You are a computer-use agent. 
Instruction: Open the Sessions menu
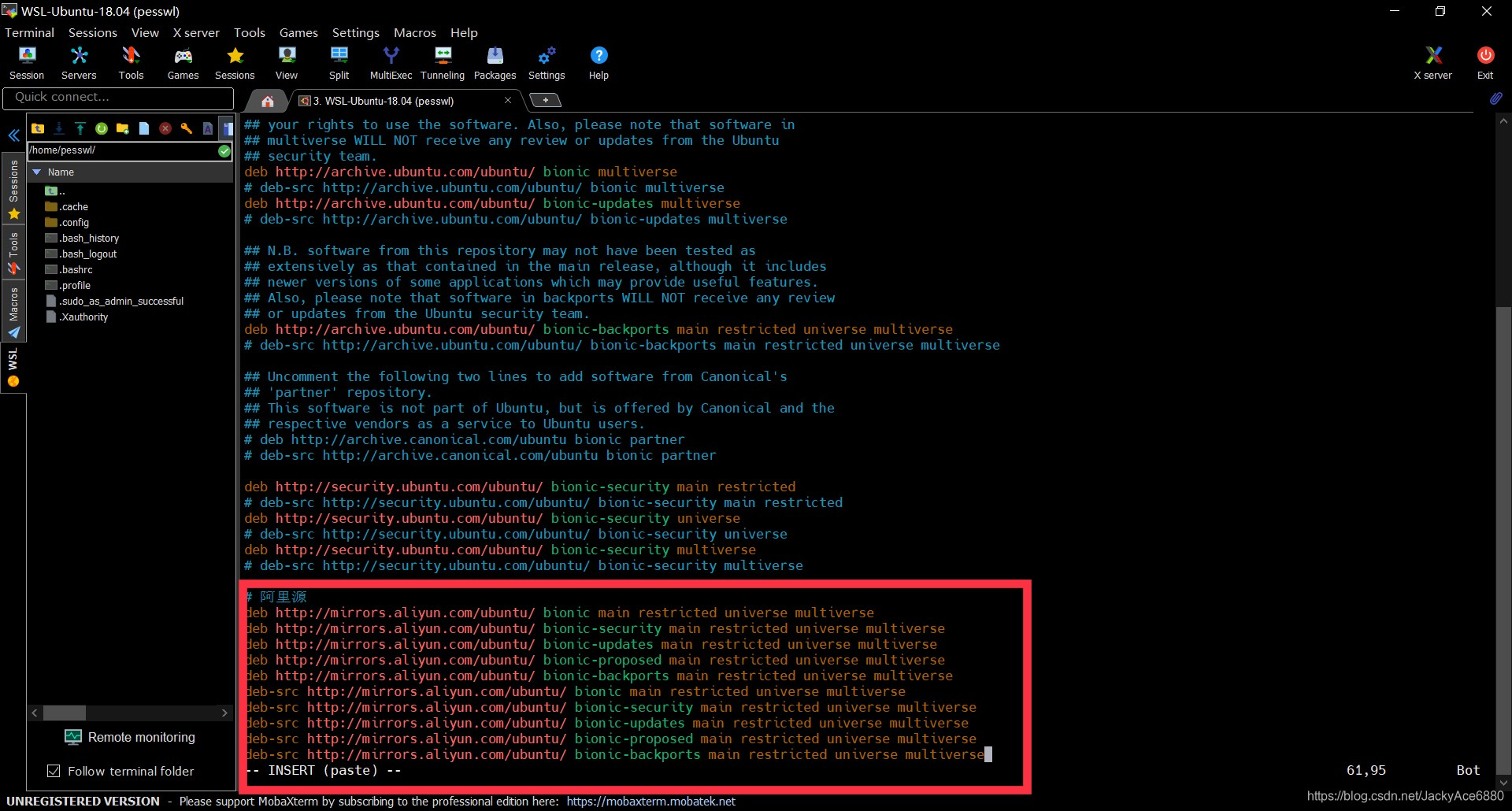tap(93, 32)
